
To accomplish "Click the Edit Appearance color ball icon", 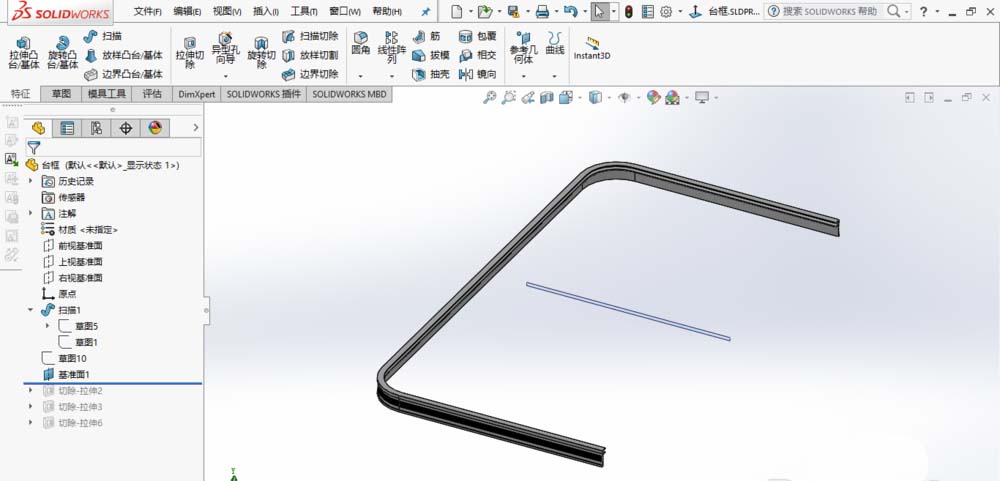I will 653,97.
